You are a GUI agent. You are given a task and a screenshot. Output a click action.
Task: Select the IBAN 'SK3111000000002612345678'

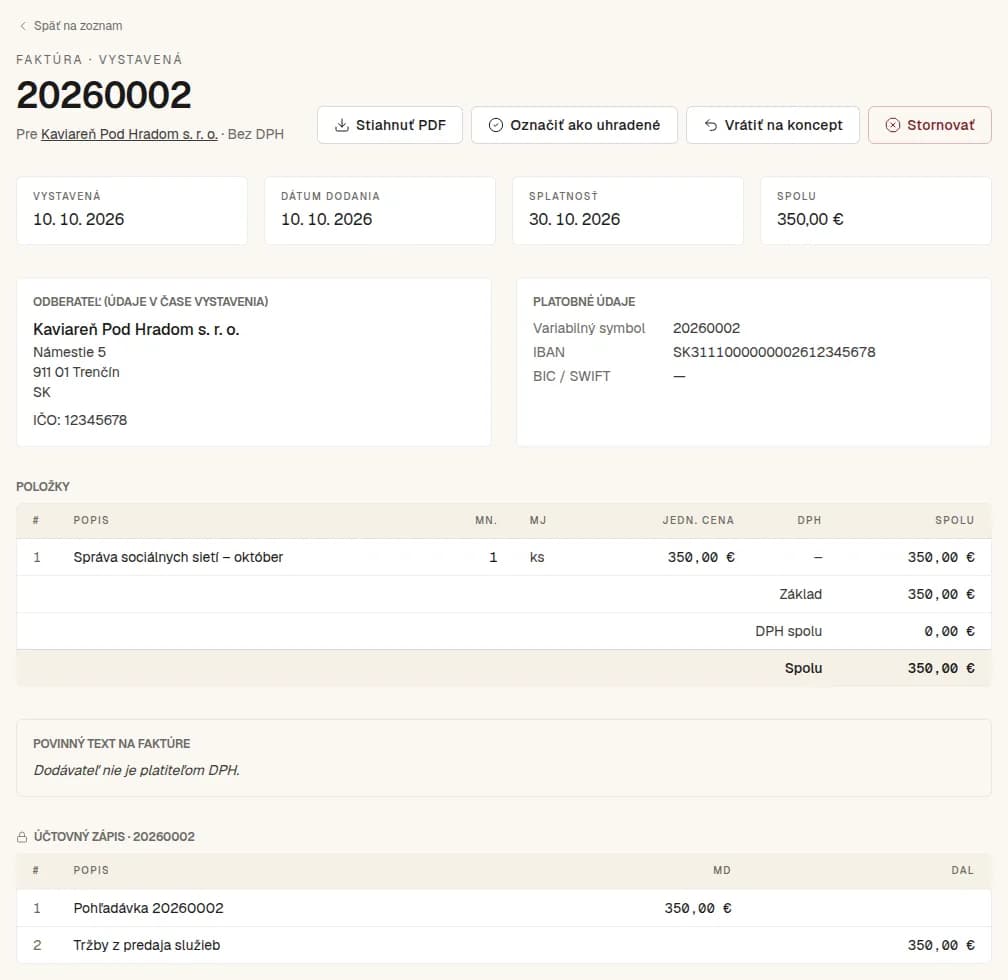click(774, 352)
